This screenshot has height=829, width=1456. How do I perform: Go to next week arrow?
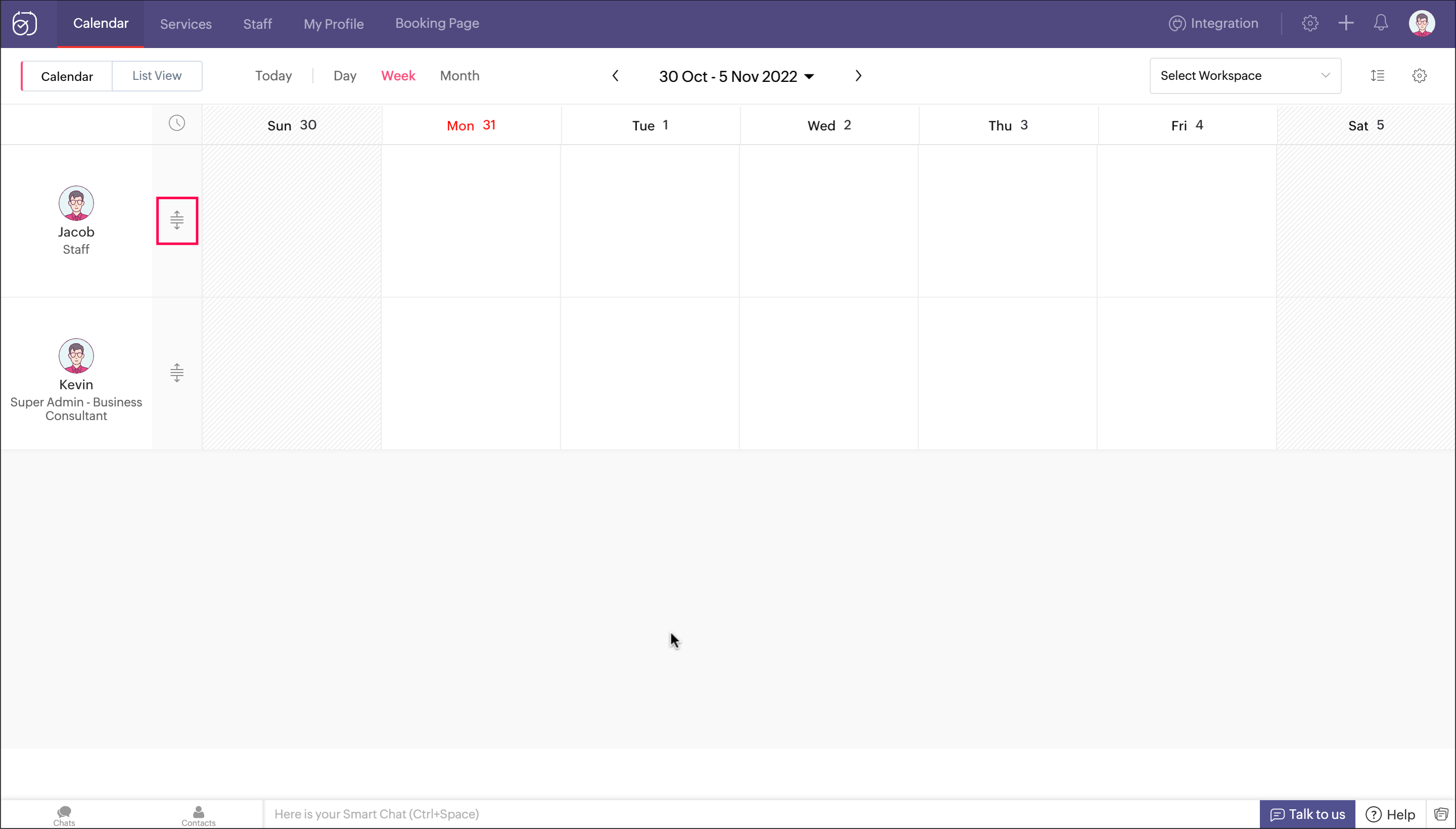[x=857, y=76]
